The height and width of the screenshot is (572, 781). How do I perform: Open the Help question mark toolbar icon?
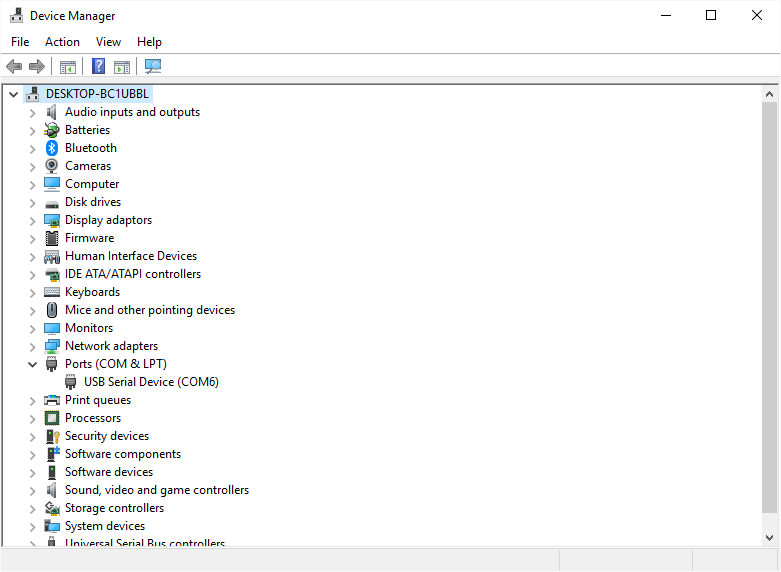[x=99, y=66]
